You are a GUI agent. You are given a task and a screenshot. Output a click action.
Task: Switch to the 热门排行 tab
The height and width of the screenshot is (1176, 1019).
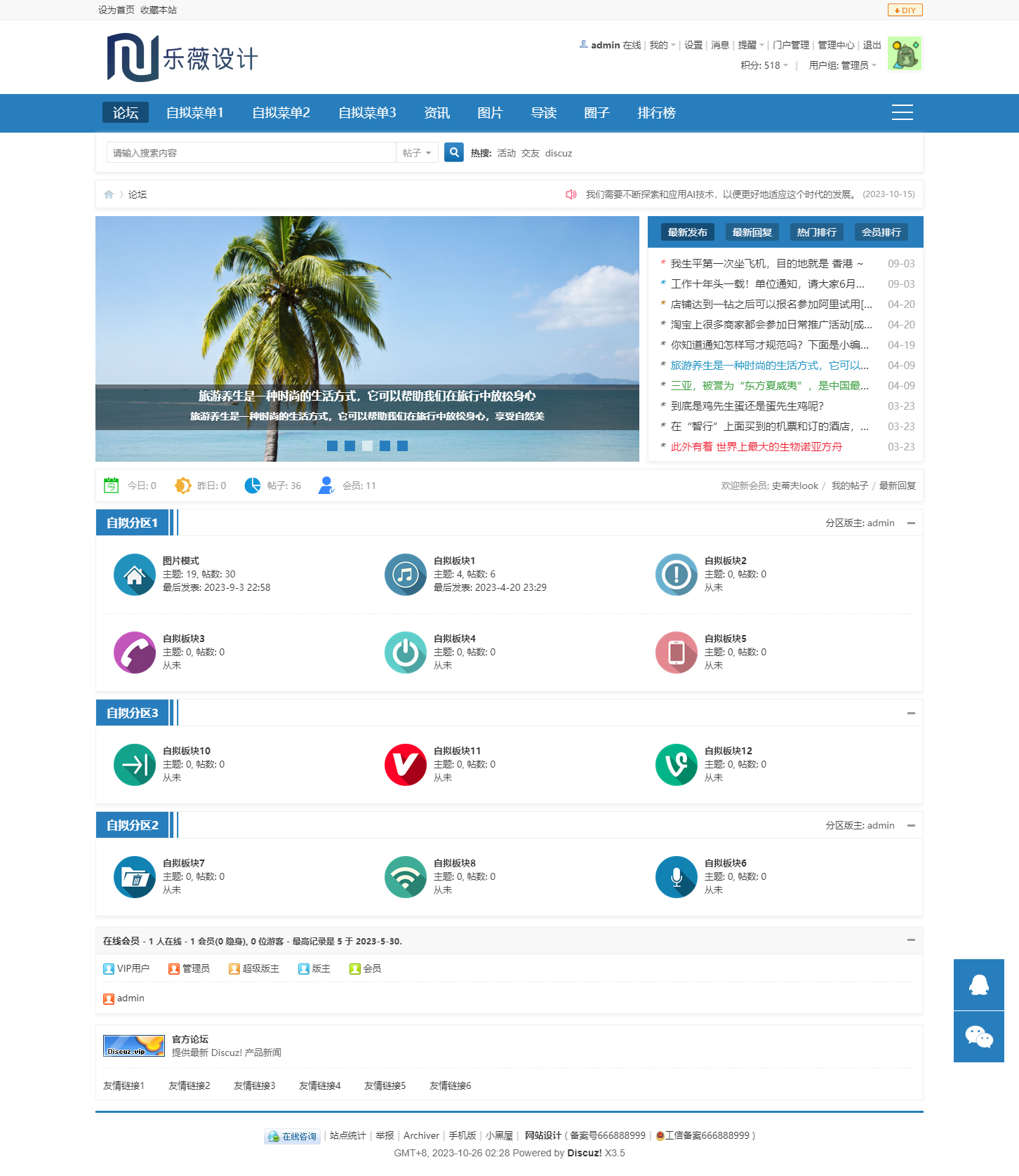pos(816,232)
